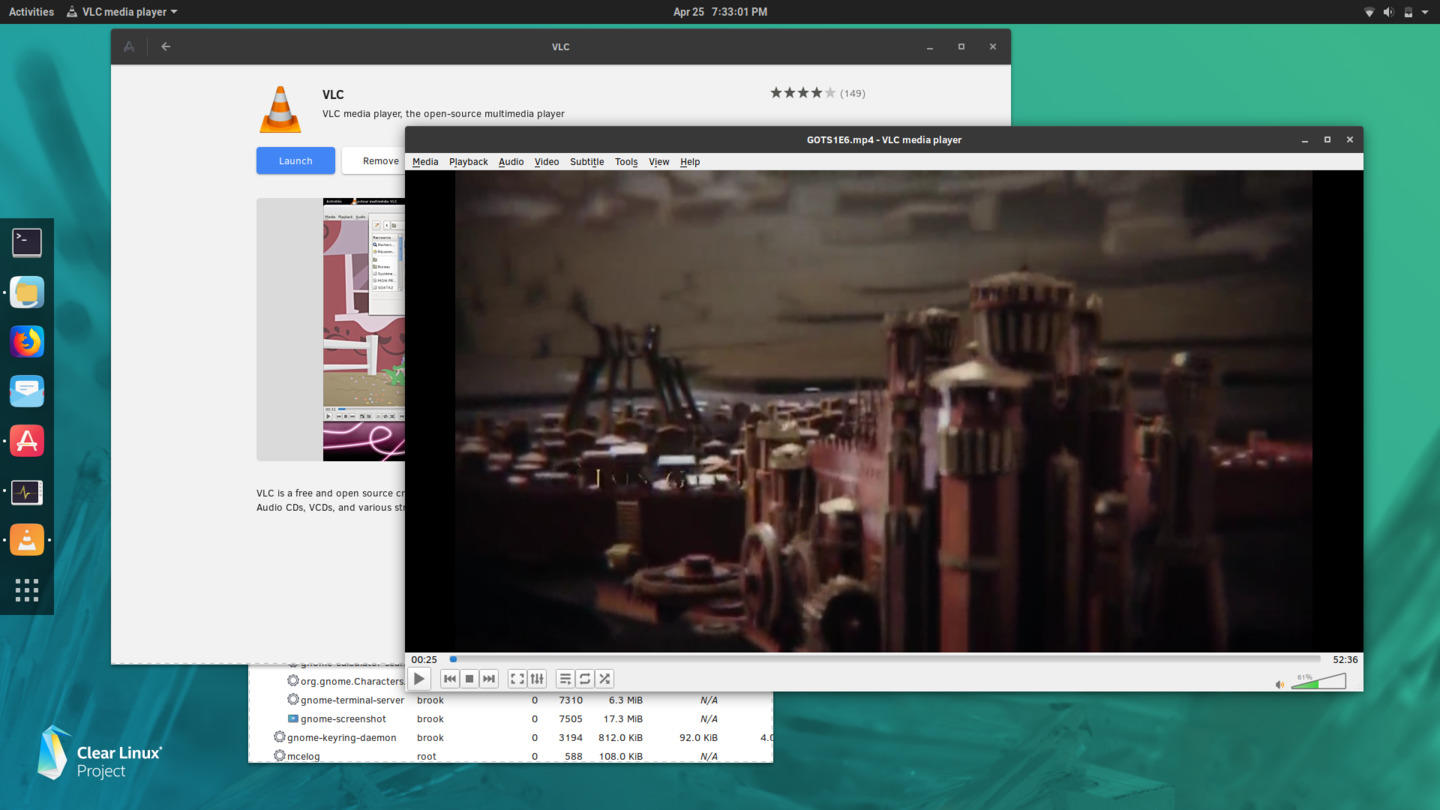Screen dimensions: 1440x810
Task: Click the VLC seek bar timeline
Action: coord(885,659)
